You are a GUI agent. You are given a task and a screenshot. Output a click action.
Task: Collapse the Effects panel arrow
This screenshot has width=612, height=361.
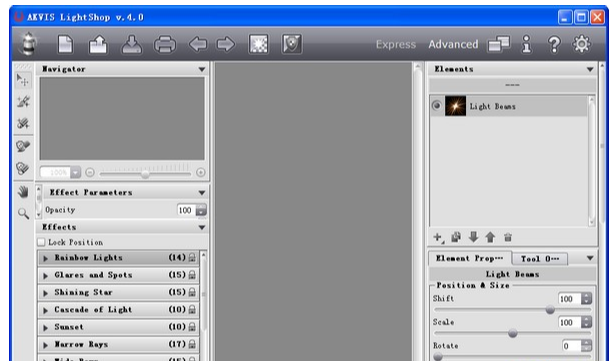point(202,228)
